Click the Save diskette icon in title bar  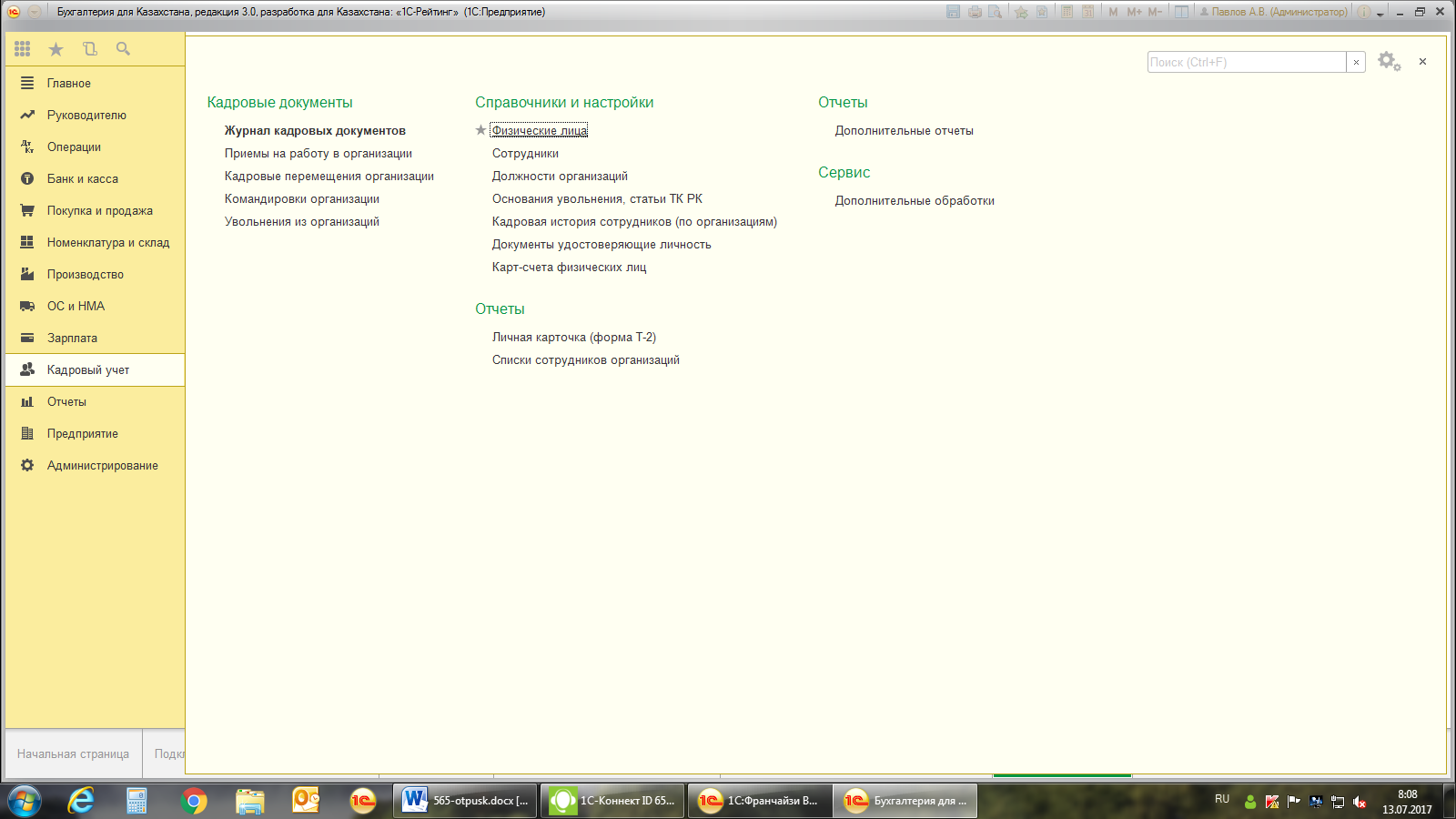[x=953, y=12]
